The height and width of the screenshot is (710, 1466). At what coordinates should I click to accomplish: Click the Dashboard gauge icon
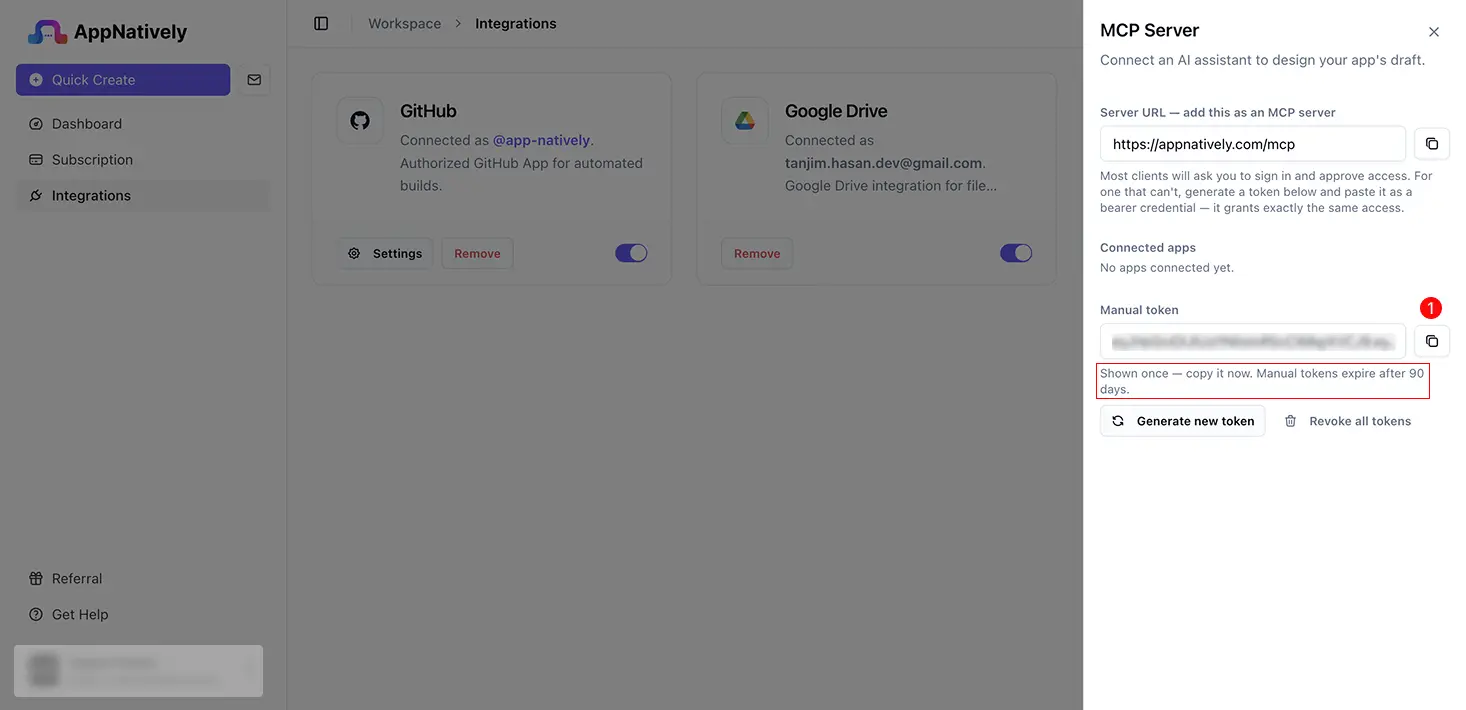pyautogui.click(x=36, y=124)
